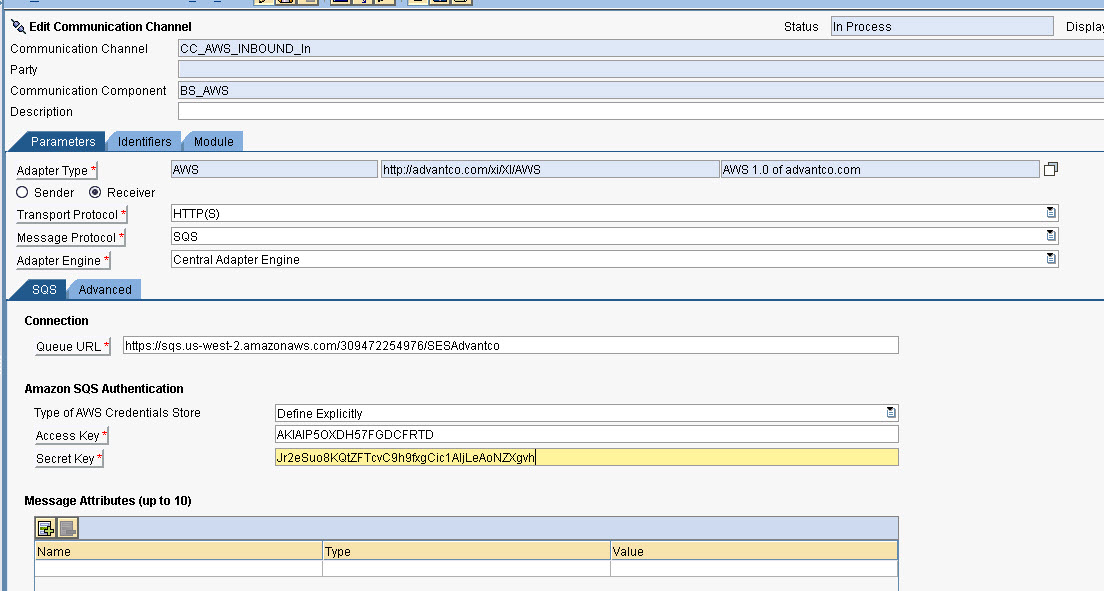Select the SQS tab
Screen dimensions: 1104x591
click(44, 290)
